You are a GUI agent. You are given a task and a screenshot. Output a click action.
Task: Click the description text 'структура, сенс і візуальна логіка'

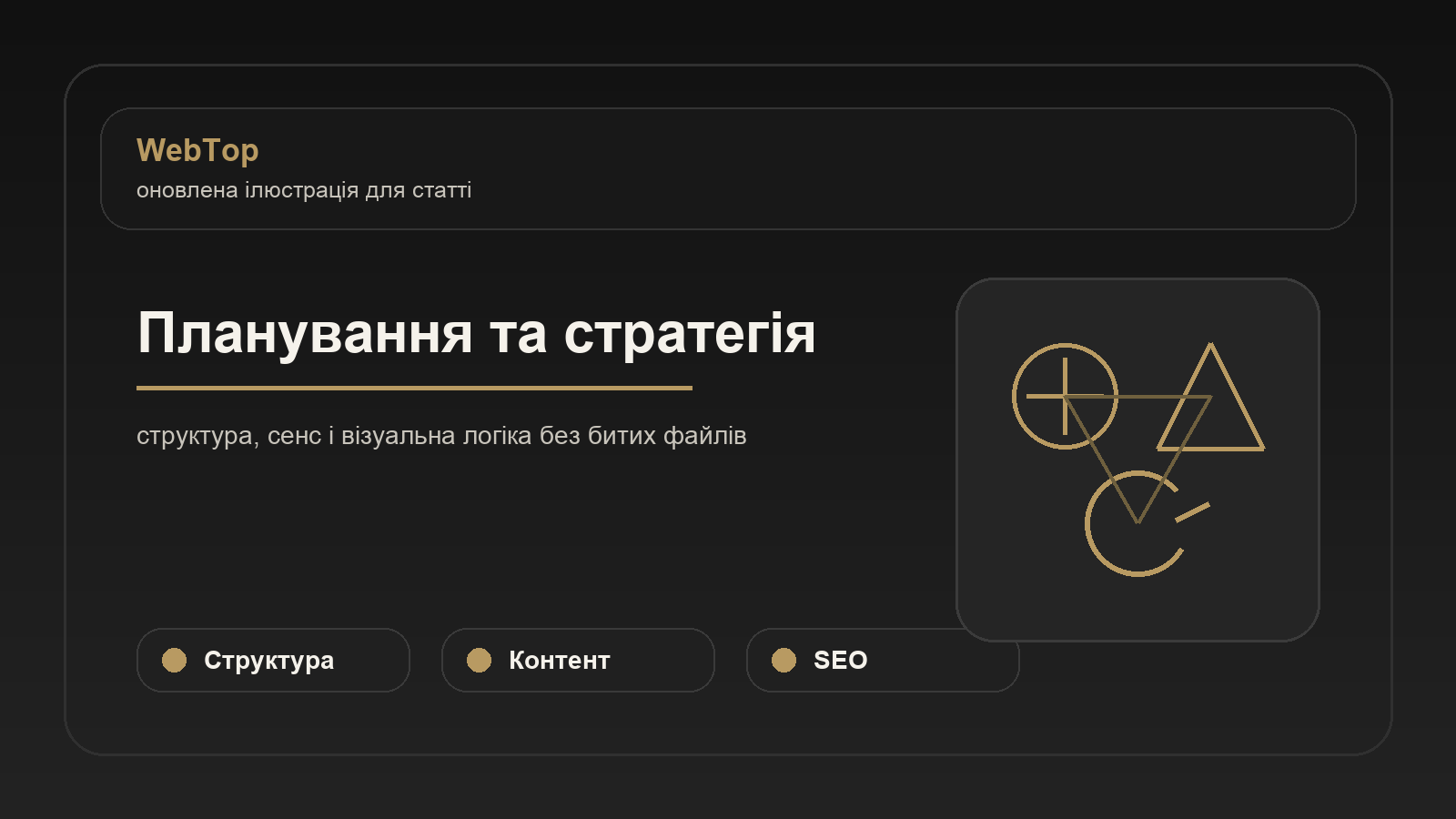(x=334, y=436)
